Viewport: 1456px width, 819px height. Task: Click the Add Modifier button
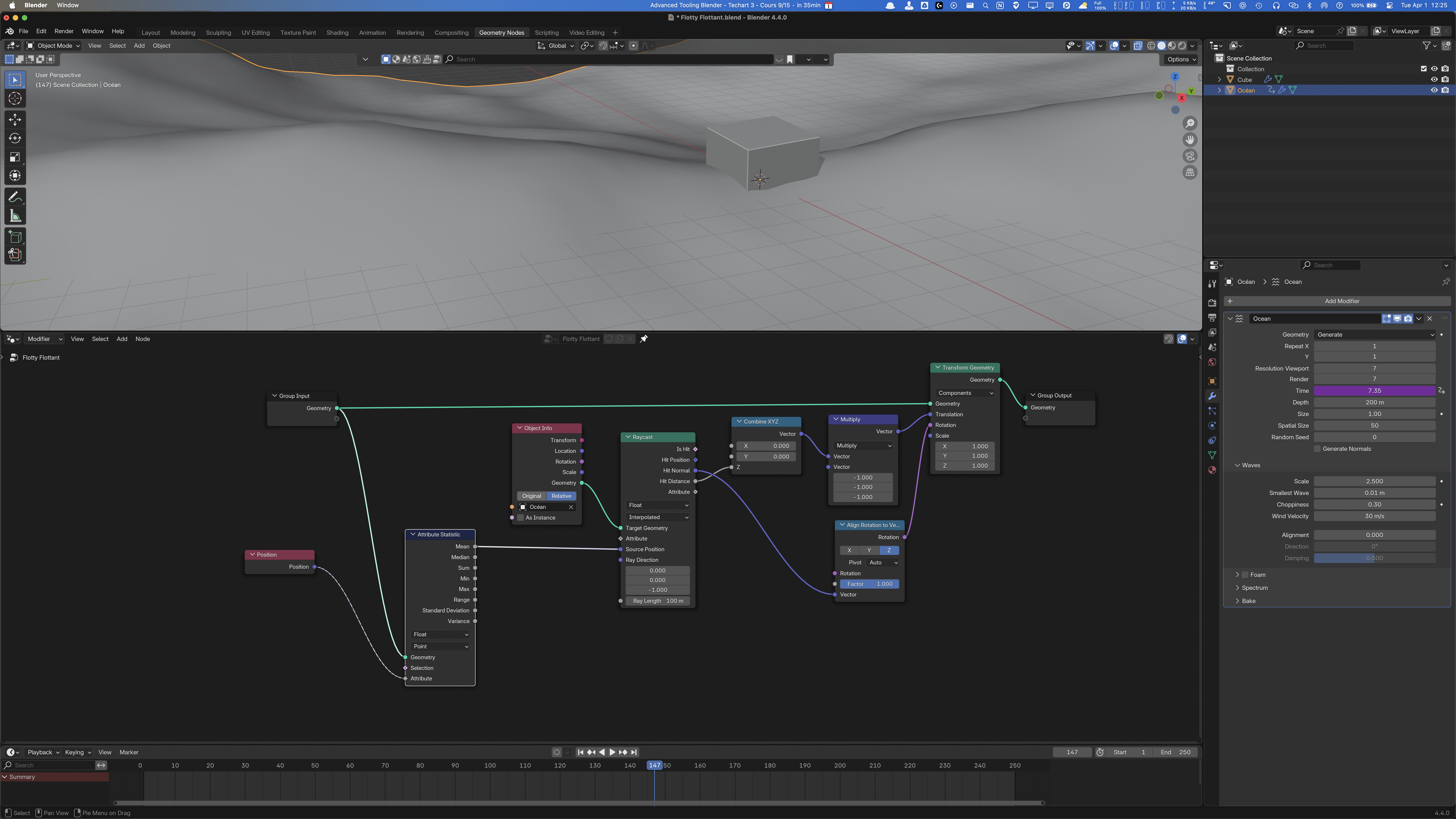[x=1337, y=301]
